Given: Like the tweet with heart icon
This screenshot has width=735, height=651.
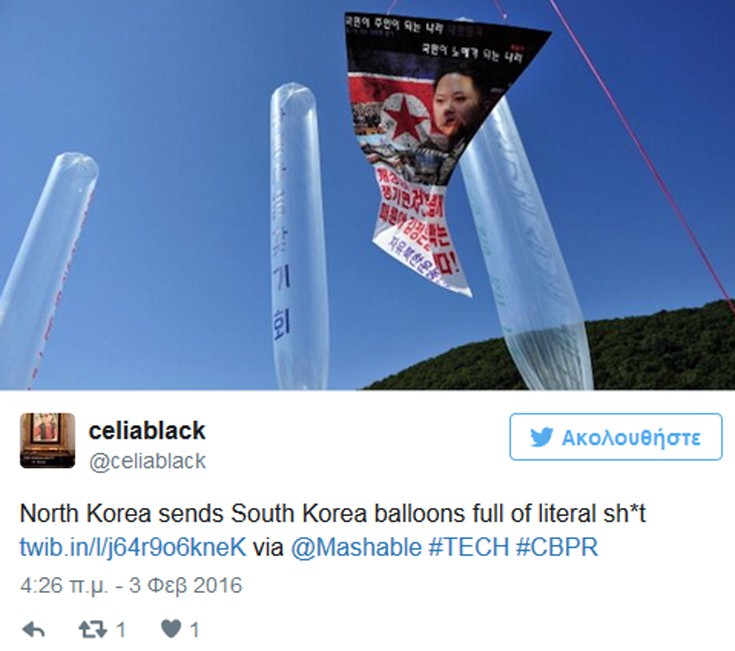Looking at the screenshot, I should (171, 629).
